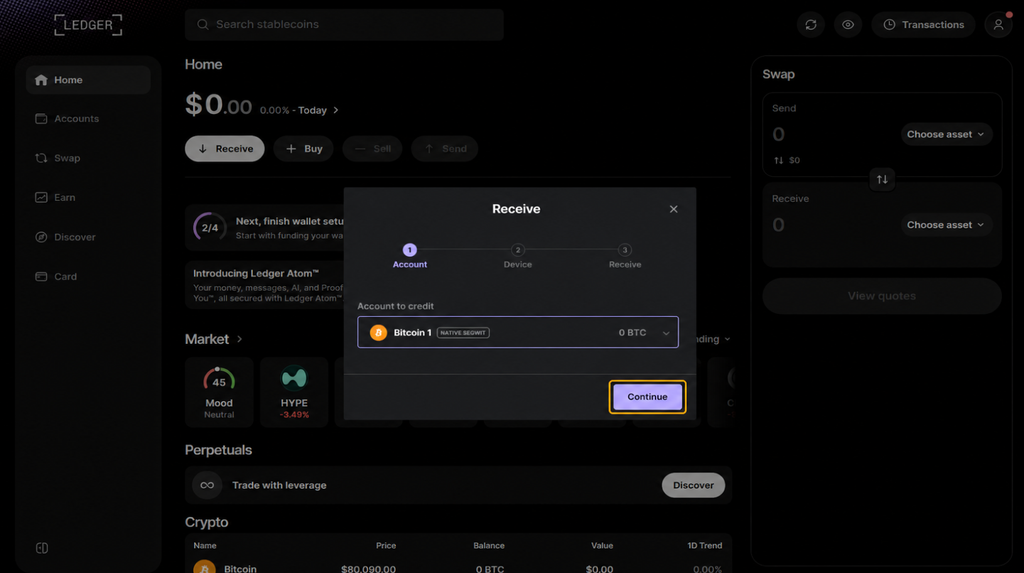Click the synchronize refresh icon
The width and height of the screenshot is (1024, 573).
[810, 25]
